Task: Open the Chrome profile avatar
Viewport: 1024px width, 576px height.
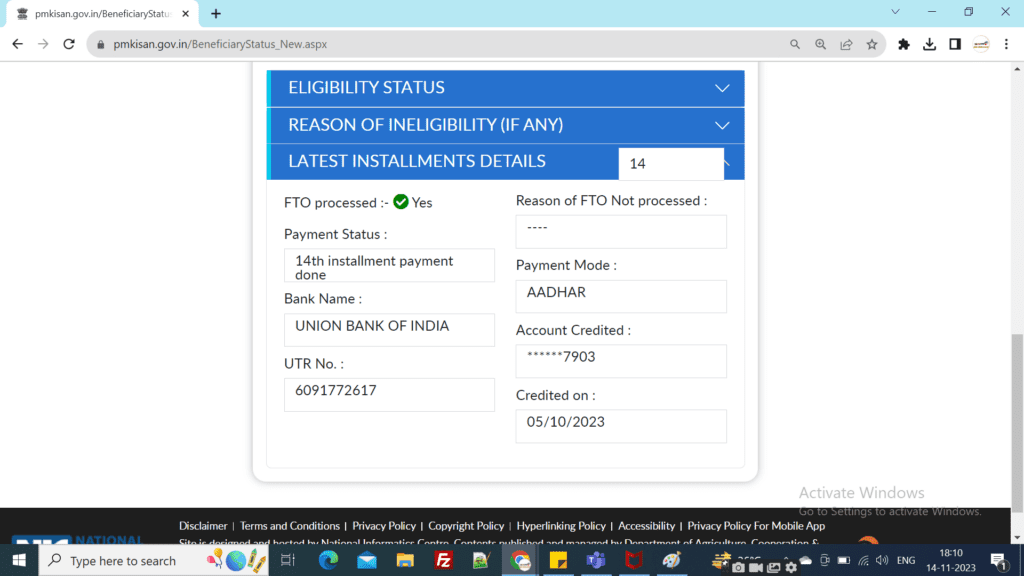Action: (981, 44)
